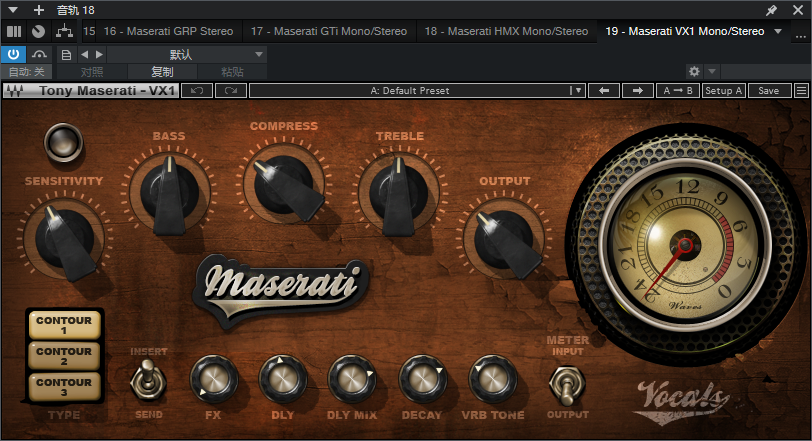Open the ellipsis overflow menu
The width and height of the screenshot is (812, 441).
[801, 35]
